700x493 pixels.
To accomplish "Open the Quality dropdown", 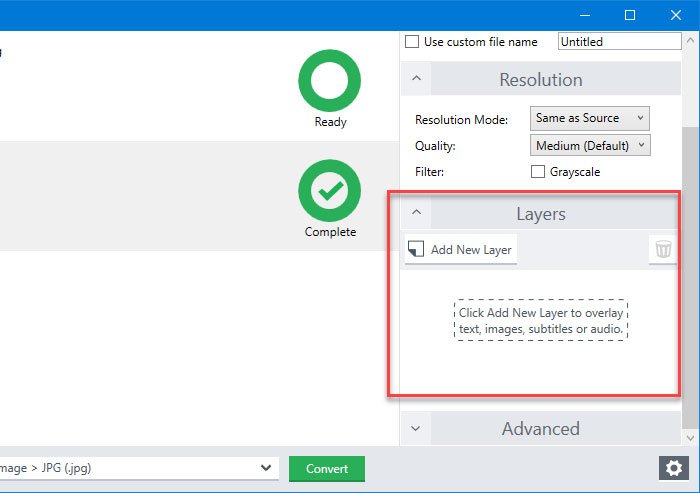I will pos(590,145).
